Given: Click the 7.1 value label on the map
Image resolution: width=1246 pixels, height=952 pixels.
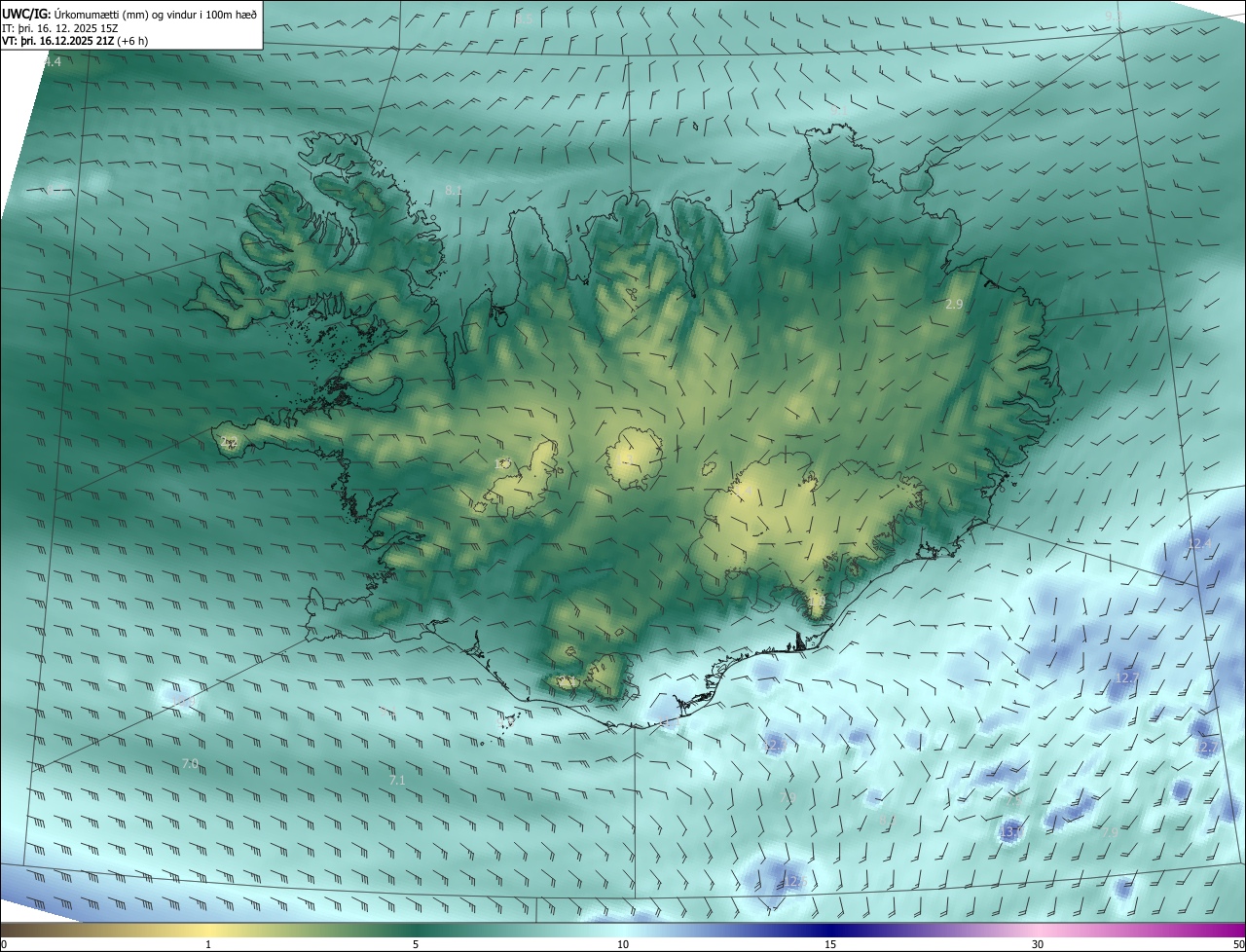Looking at the screenshot, I should coord(397,780).
